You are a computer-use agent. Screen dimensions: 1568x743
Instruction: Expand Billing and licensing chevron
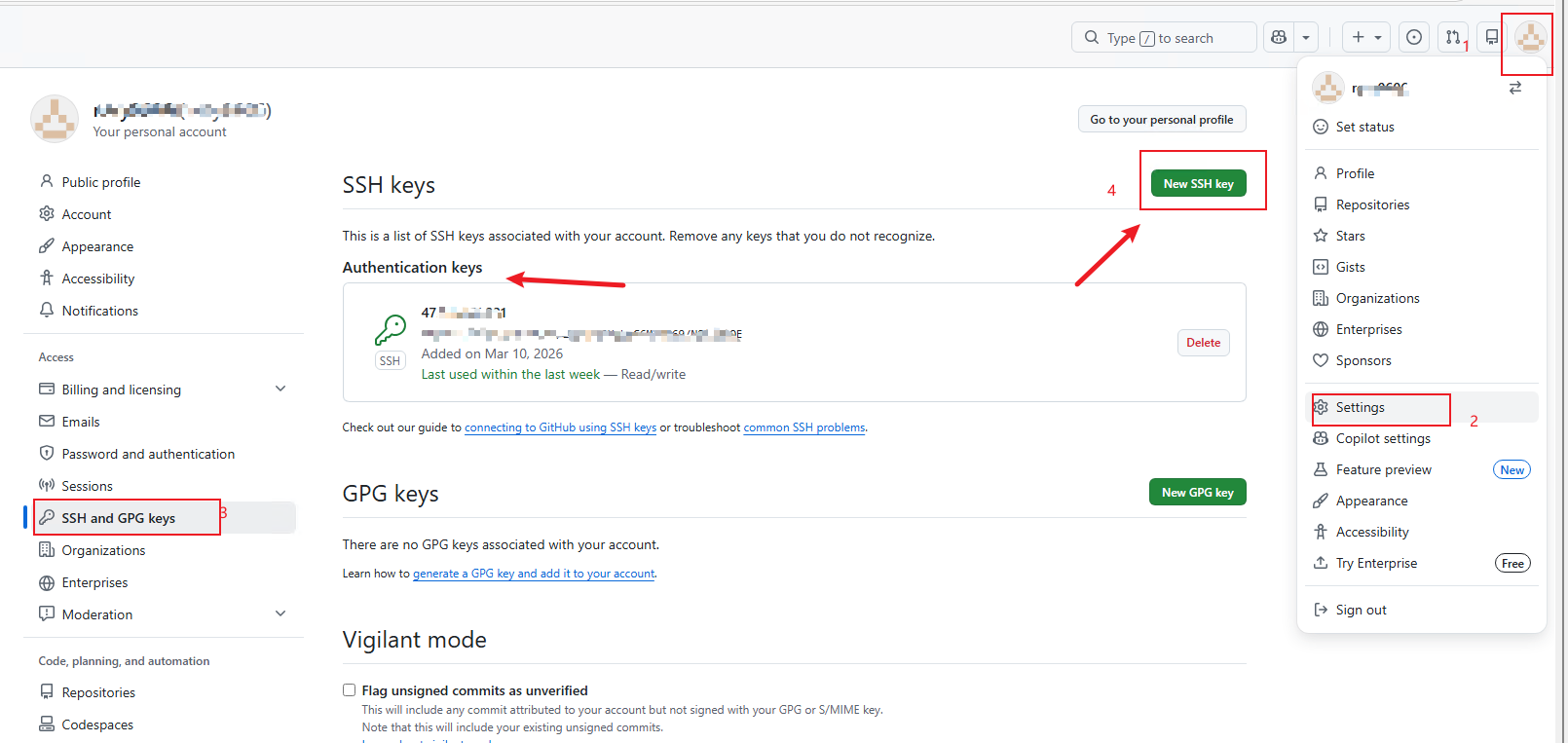[x=280, y=389]
